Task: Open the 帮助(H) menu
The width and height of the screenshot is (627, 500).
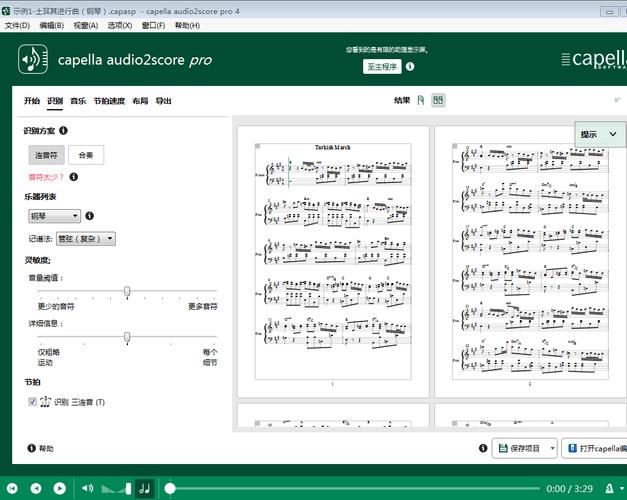Action: [x=187, y=25]
